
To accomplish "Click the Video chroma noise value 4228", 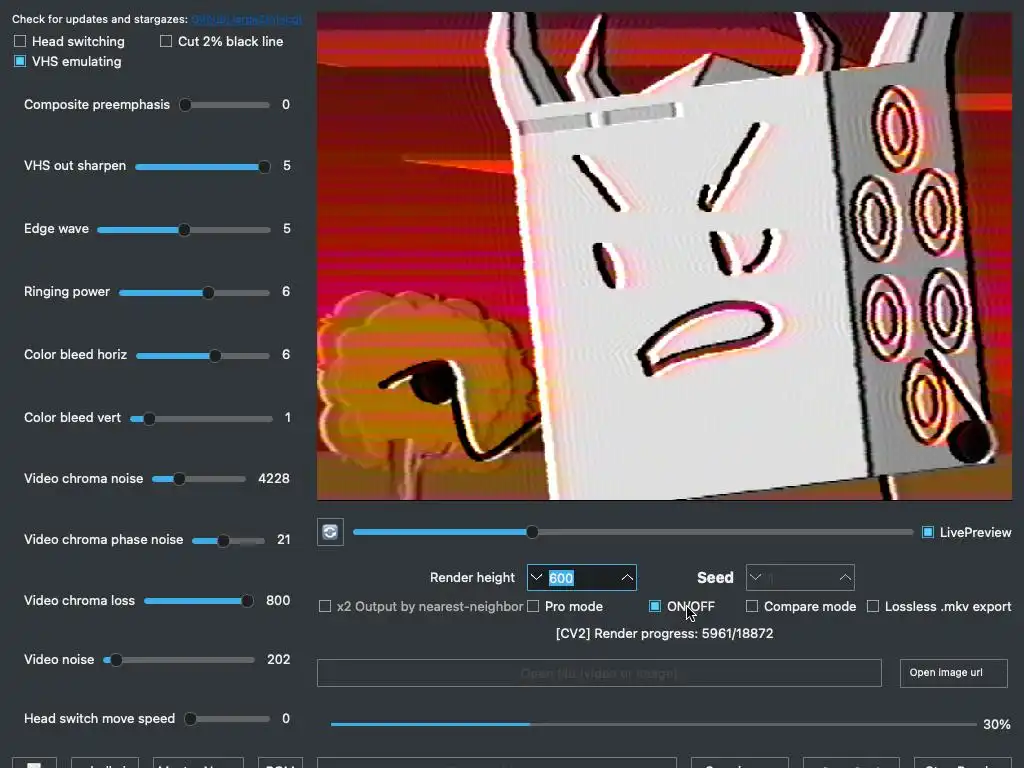I will [274, 479].
